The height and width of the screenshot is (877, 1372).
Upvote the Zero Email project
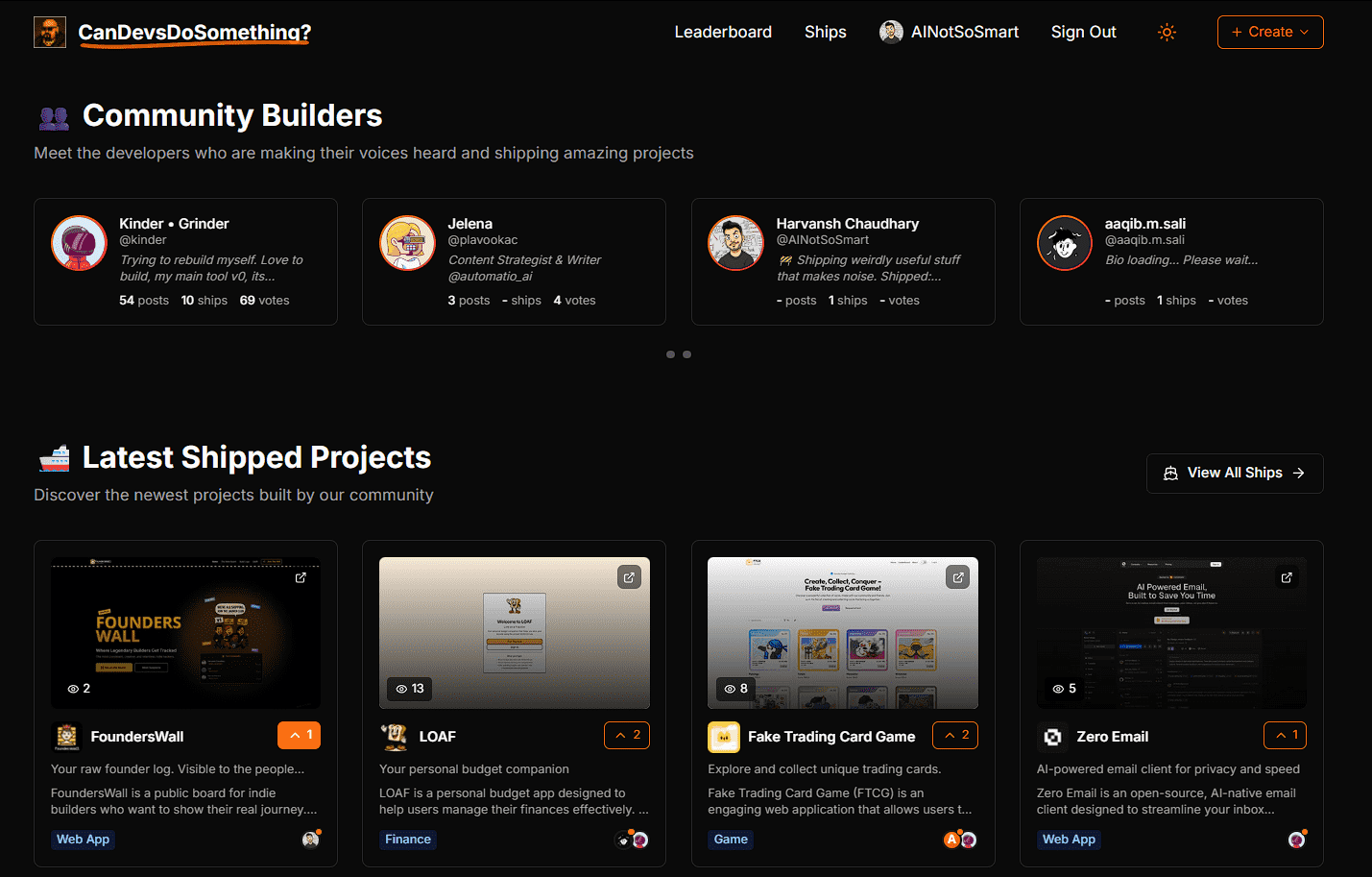(x=1285, y=735)
